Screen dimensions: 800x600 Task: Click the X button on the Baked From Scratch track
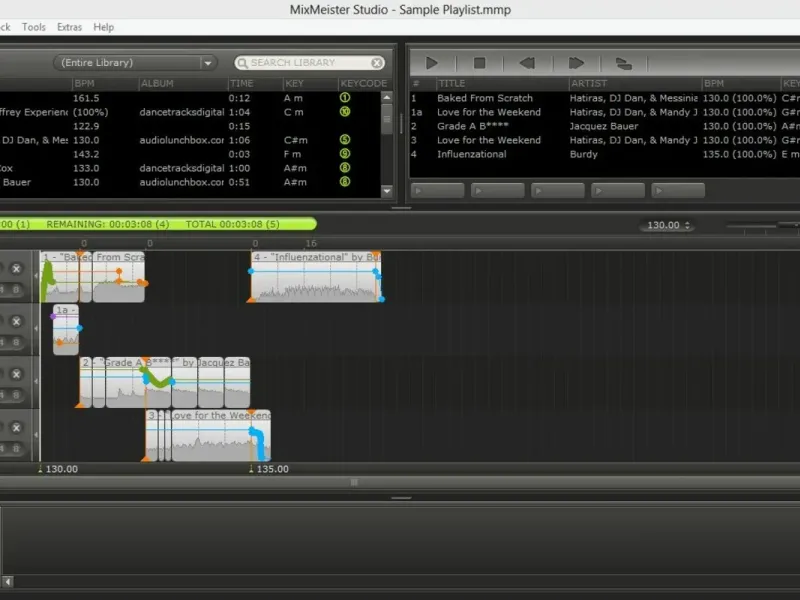(x=16, y=268)
